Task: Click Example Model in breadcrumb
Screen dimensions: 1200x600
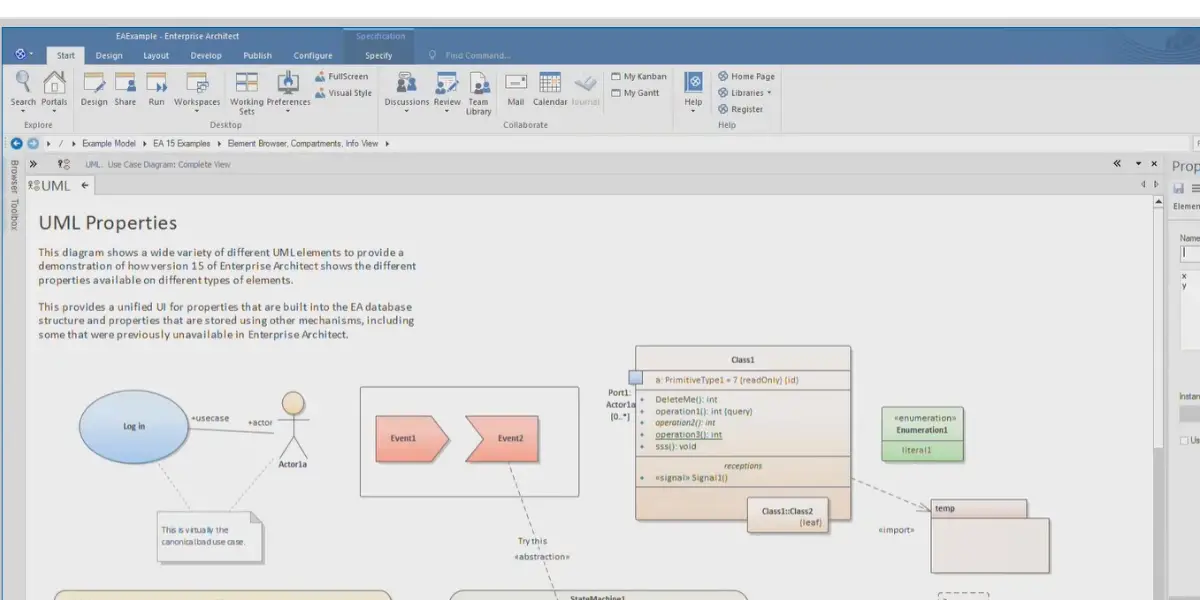Action: click(x=108, y=144)
